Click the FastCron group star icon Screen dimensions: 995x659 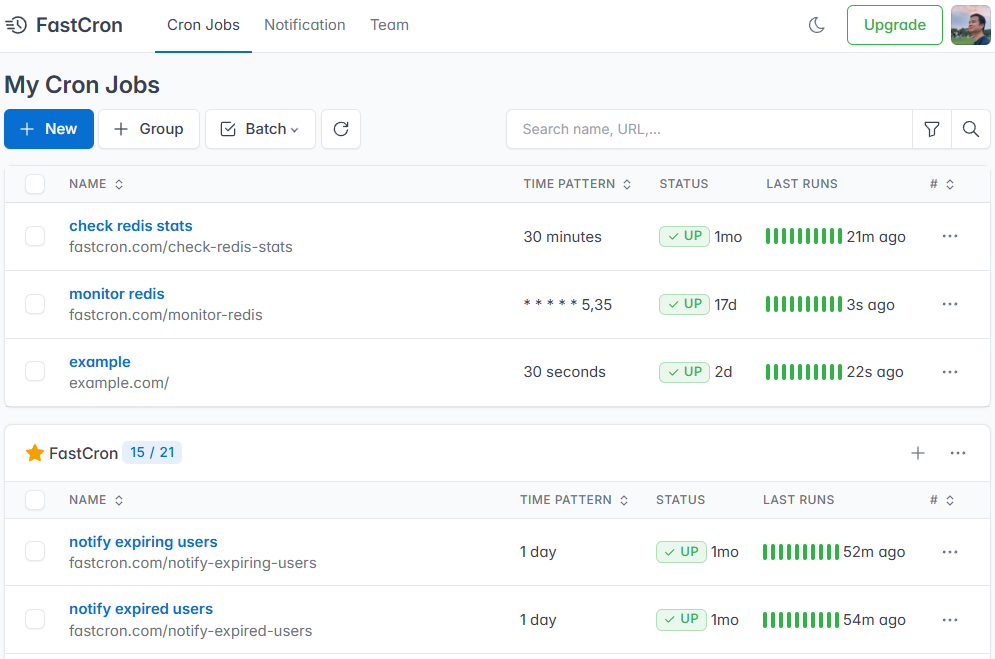point(34,453)
